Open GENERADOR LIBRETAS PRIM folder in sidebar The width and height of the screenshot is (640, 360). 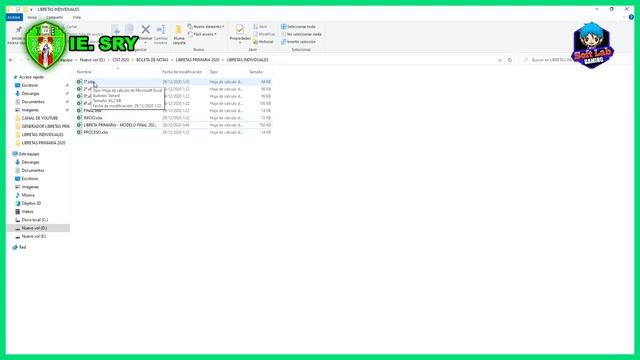[x=45, y=127]
